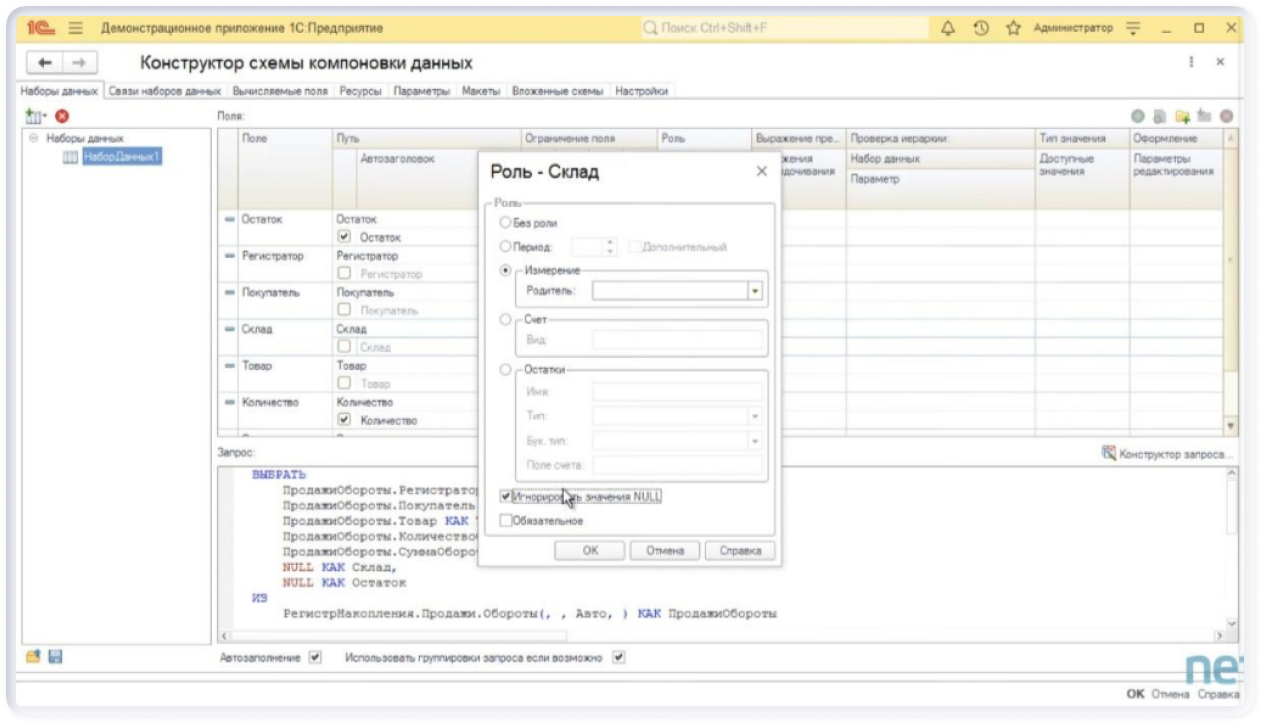Select the Остатки radio button
The image size is (1262, 724).
point(506,369)
